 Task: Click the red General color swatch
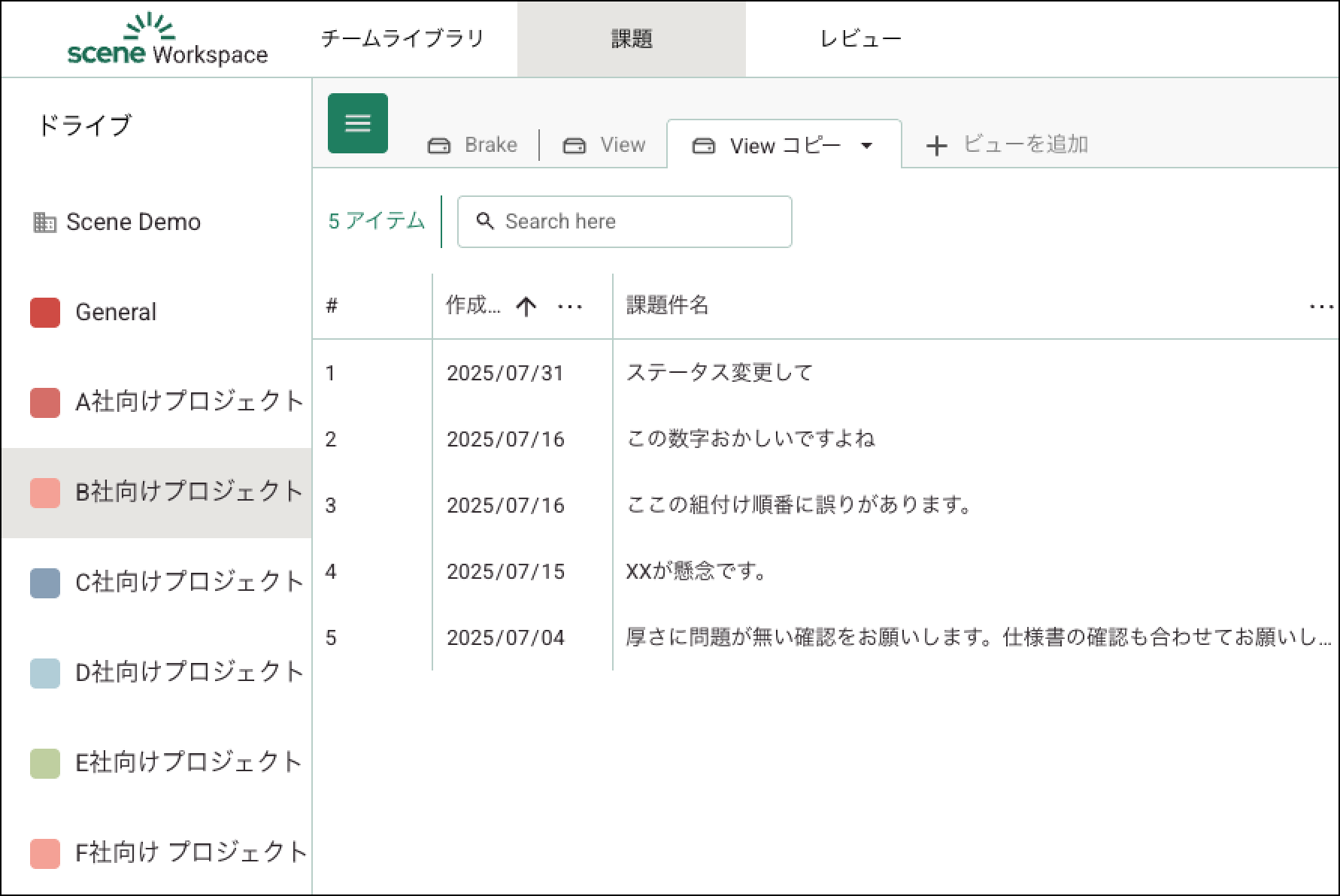[x=45, y=313]
